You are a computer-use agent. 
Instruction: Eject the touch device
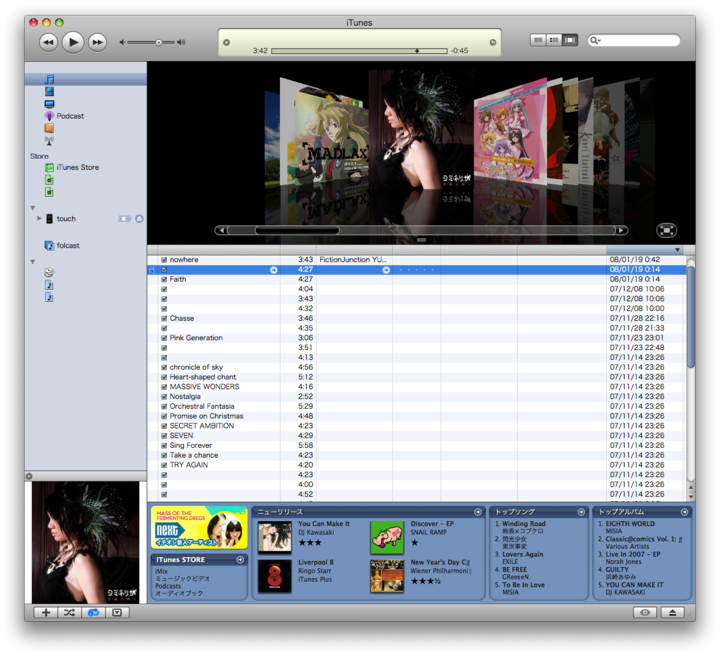click(139, 219)
